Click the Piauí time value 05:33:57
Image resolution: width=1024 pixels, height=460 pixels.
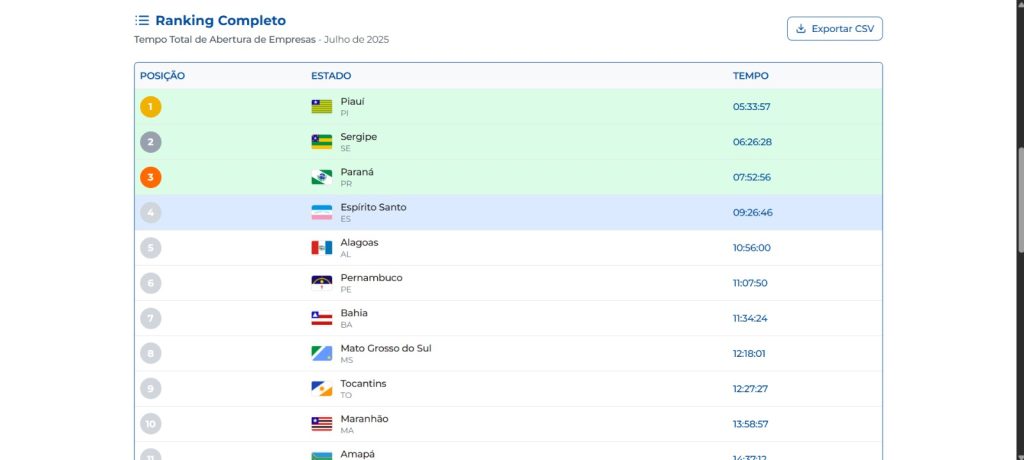pos(751,107)
